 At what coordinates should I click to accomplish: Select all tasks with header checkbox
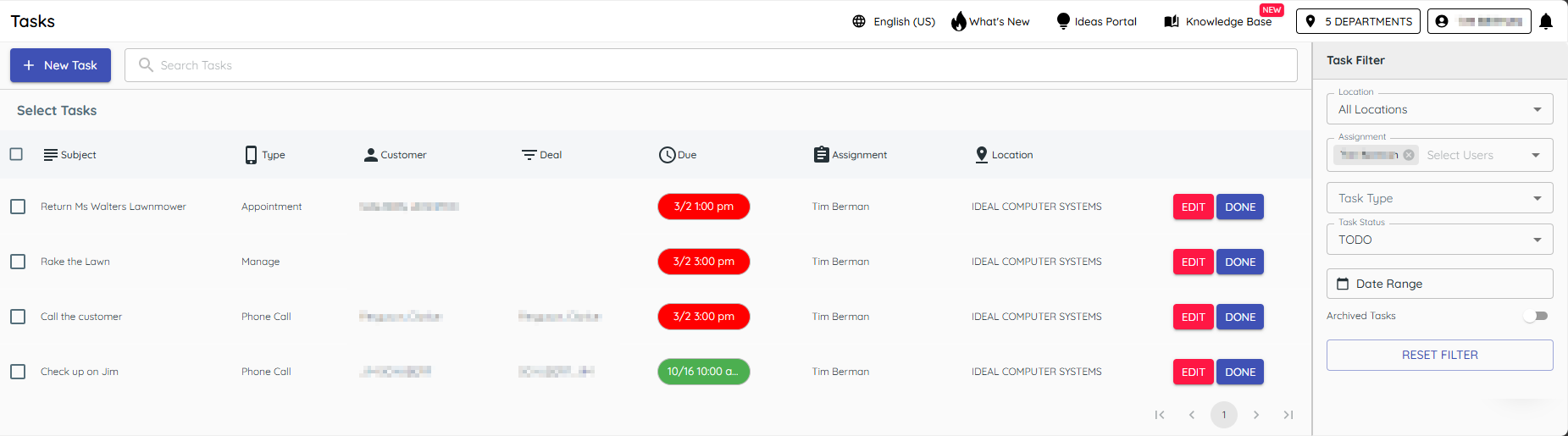(16, 154)
